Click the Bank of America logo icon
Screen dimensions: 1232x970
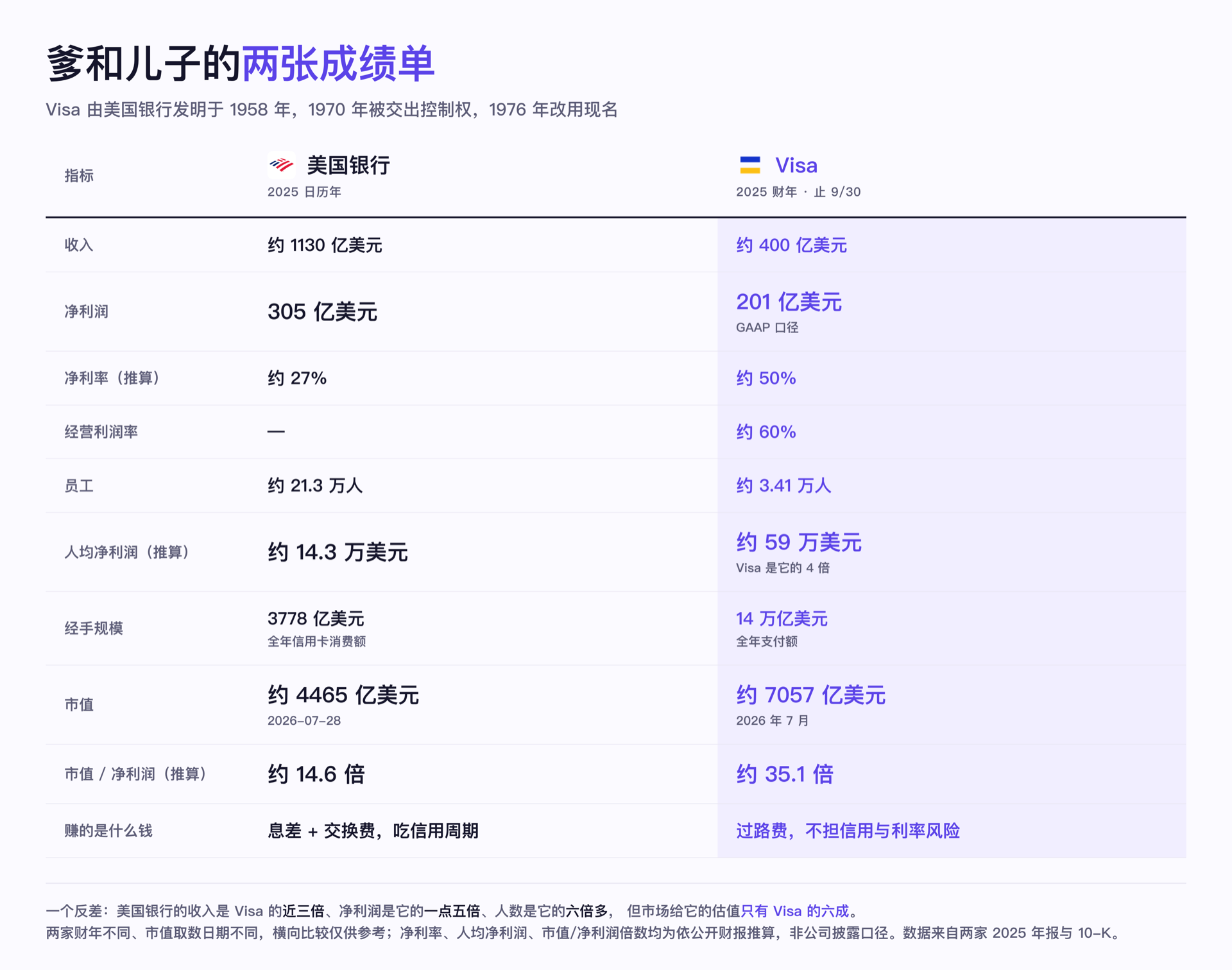point(281,165)
